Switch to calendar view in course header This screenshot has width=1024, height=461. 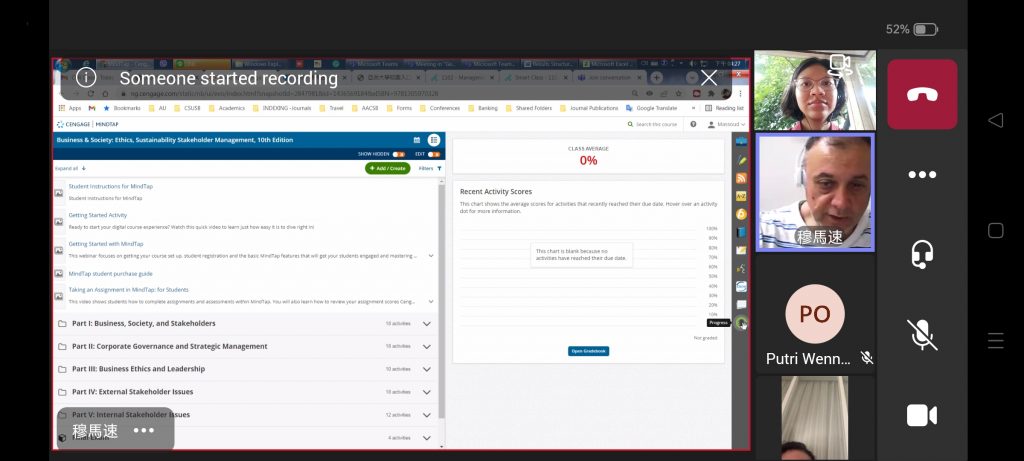417,140
